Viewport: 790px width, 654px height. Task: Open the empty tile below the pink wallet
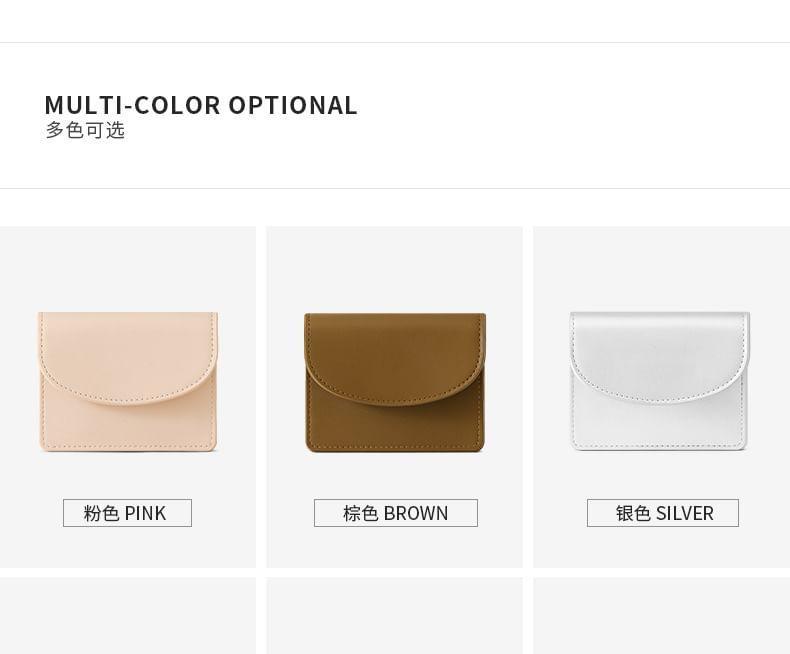128,616
